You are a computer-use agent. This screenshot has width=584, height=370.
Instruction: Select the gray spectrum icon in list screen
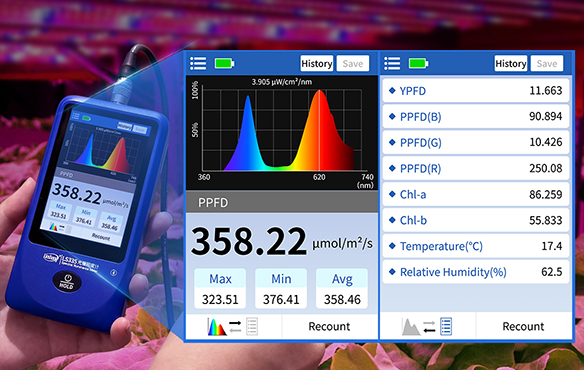411,327
